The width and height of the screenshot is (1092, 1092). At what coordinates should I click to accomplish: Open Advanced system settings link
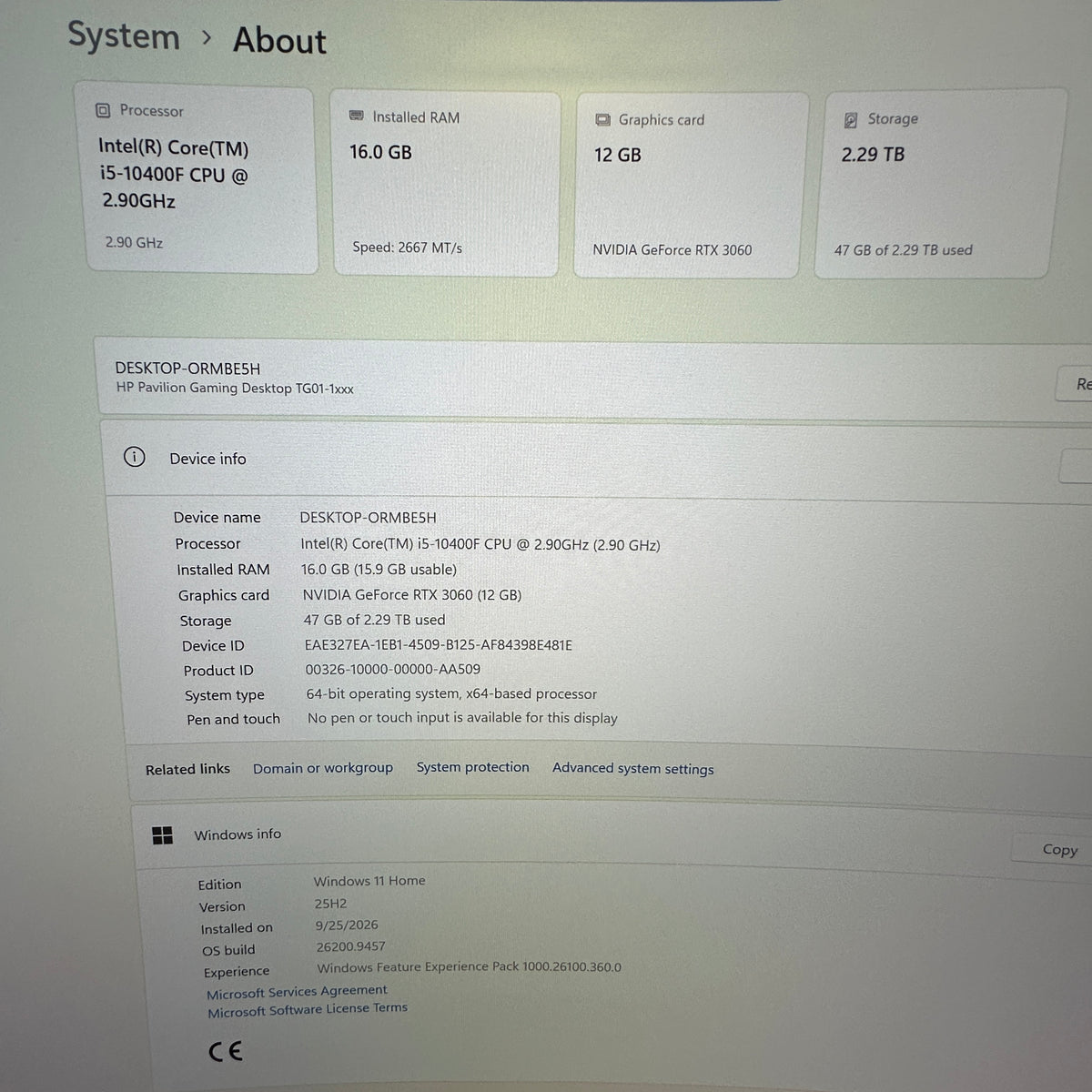click(632, 768)
